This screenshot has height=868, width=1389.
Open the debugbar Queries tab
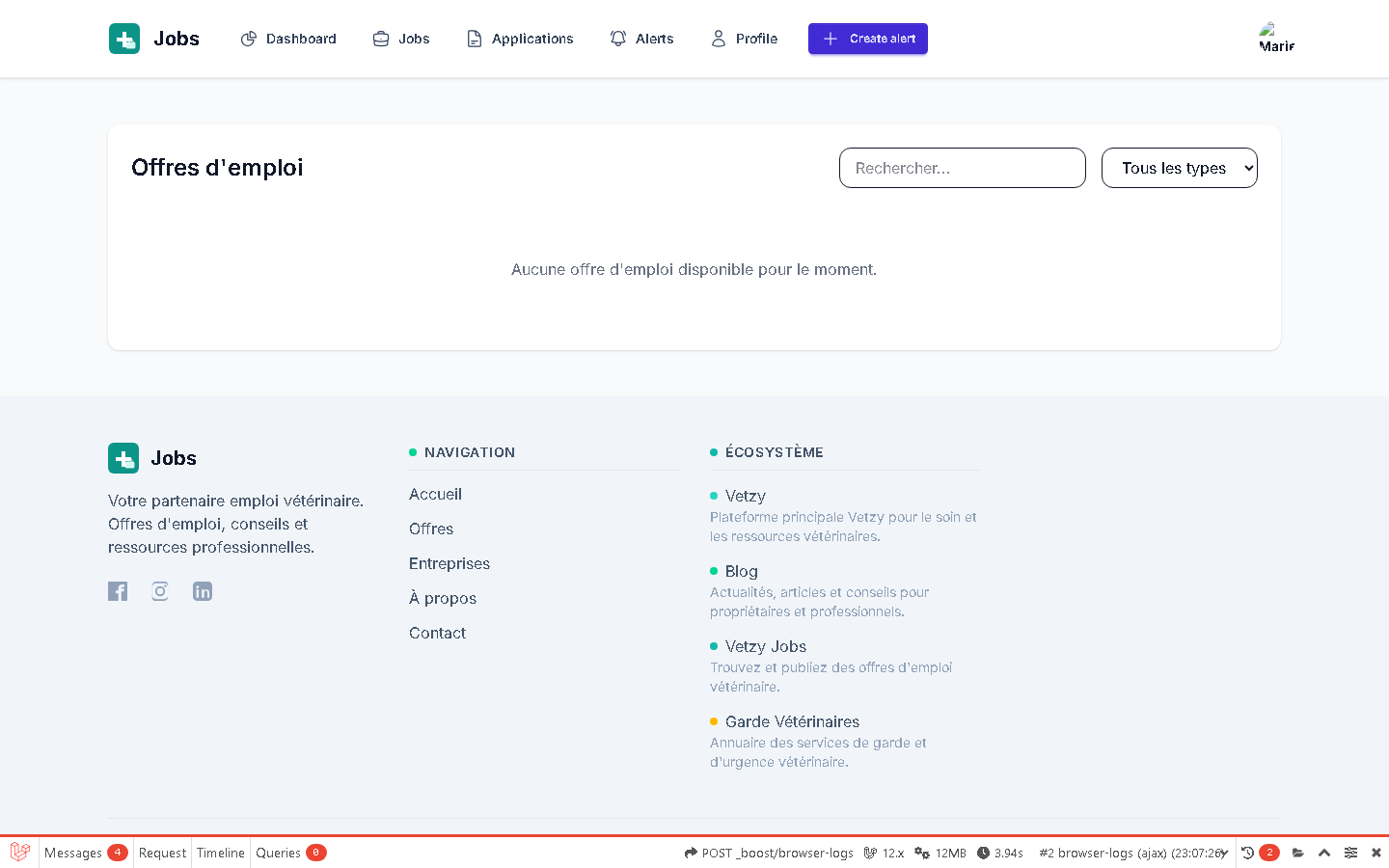point(290,853)
